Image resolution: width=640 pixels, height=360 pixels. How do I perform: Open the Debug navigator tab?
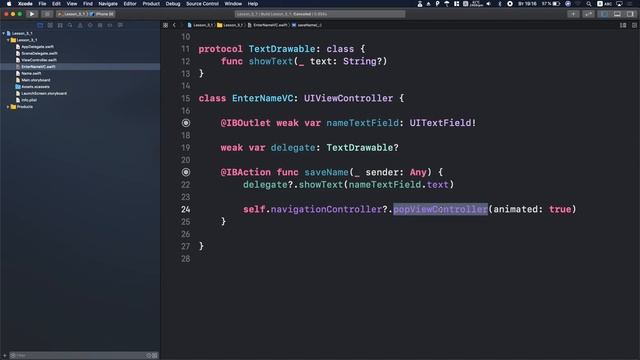tap(100, 25)
